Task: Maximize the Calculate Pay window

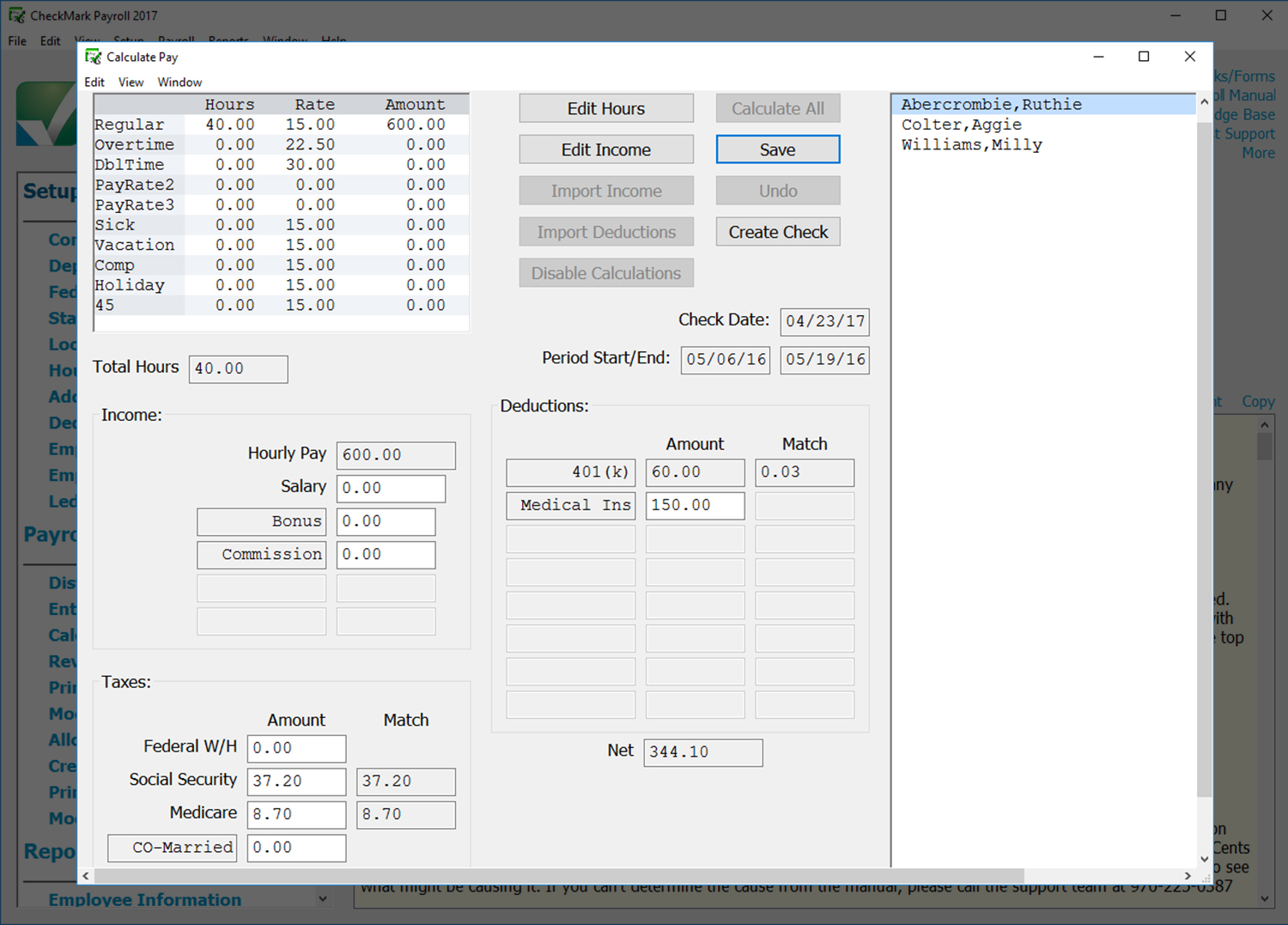Action: coord(1144,57)
